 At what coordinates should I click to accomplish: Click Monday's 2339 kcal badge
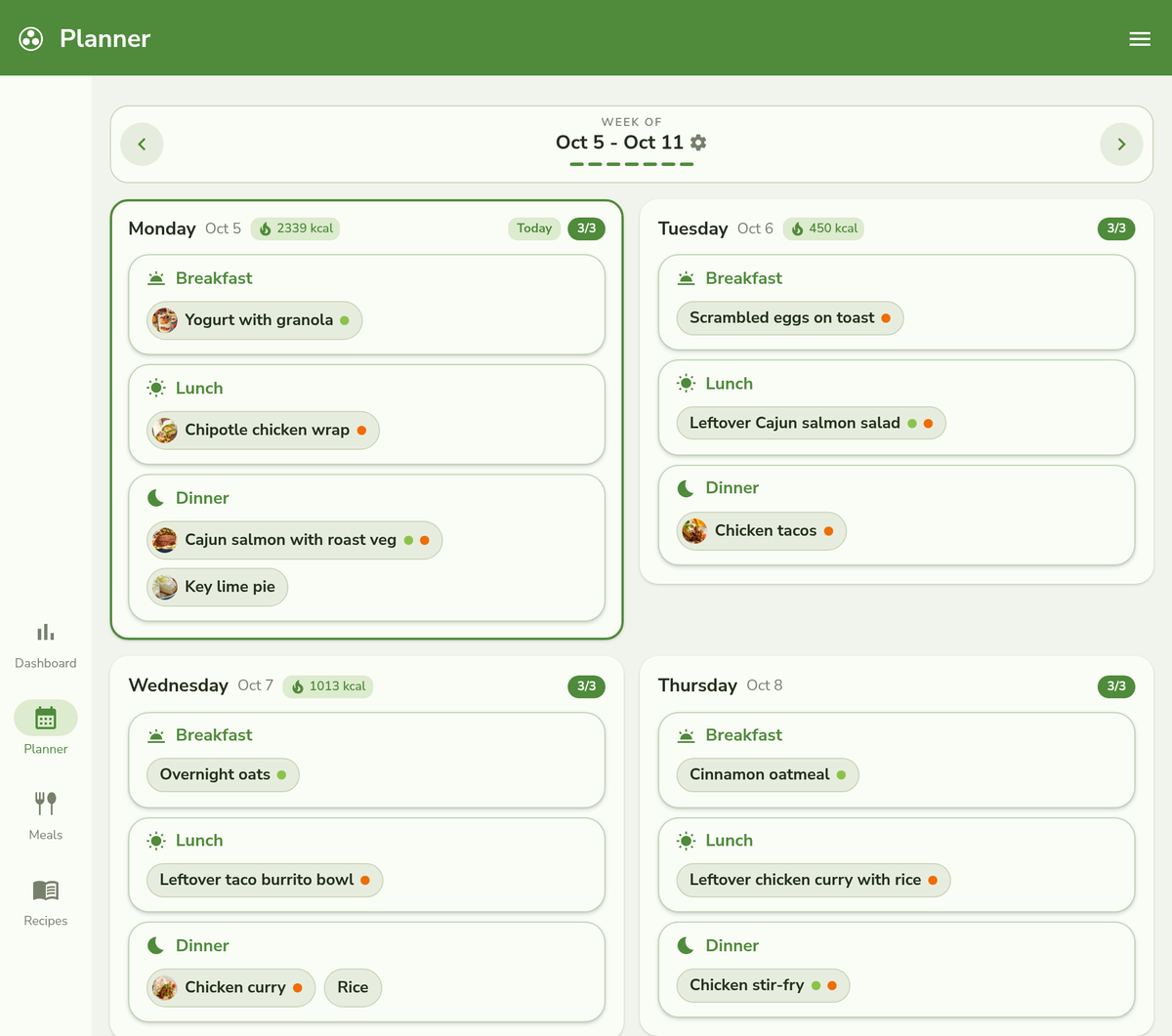tap(295, 228)
